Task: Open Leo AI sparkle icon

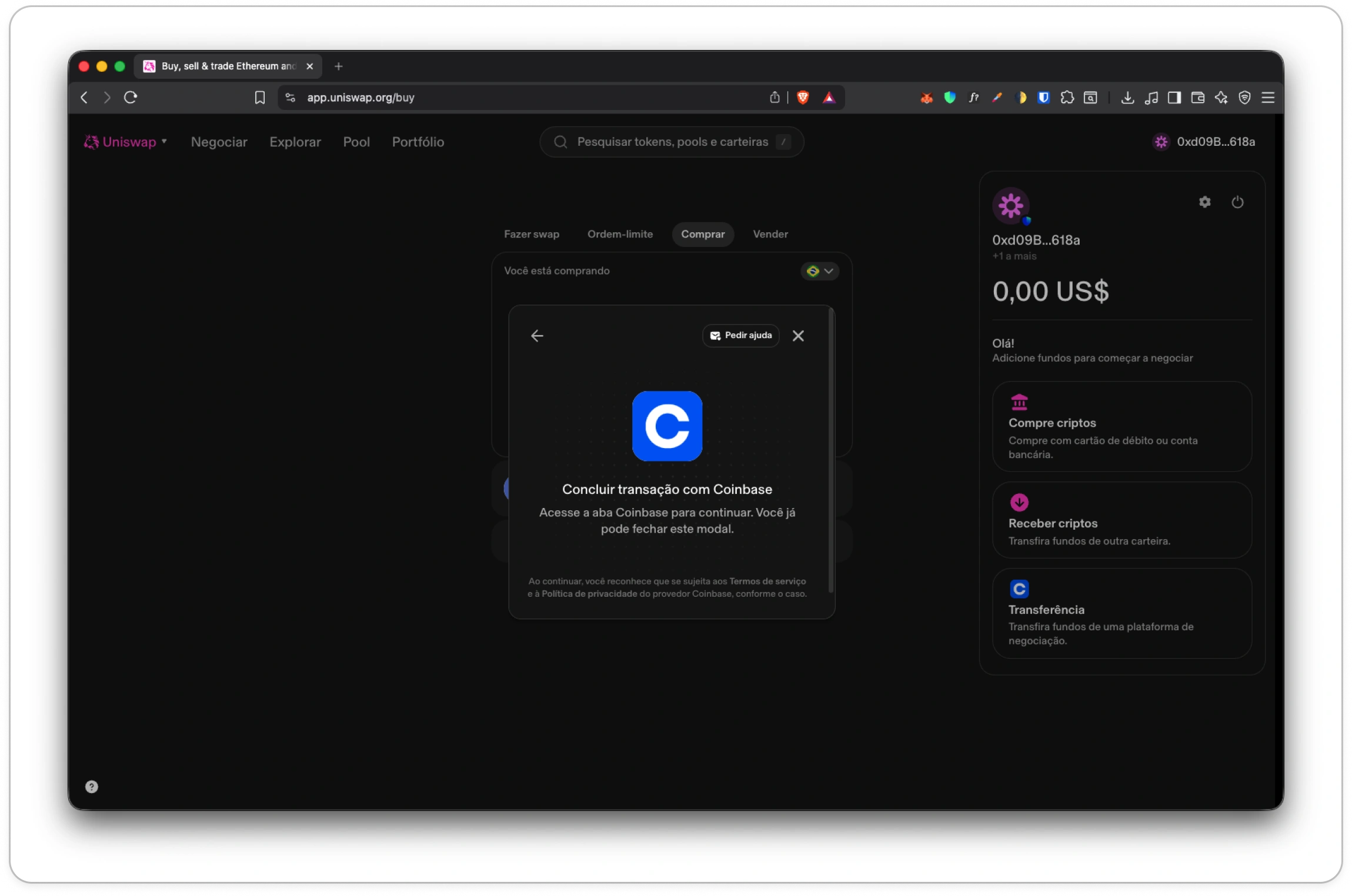Action: point(1221,98)
